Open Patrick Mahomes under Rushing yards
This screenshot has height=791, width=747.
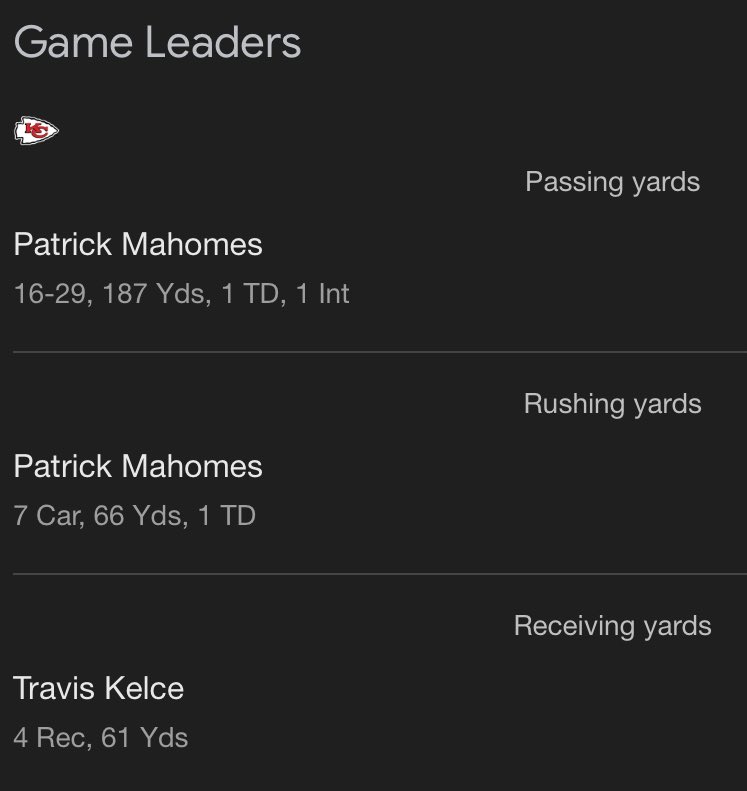[x=138, y=466]
